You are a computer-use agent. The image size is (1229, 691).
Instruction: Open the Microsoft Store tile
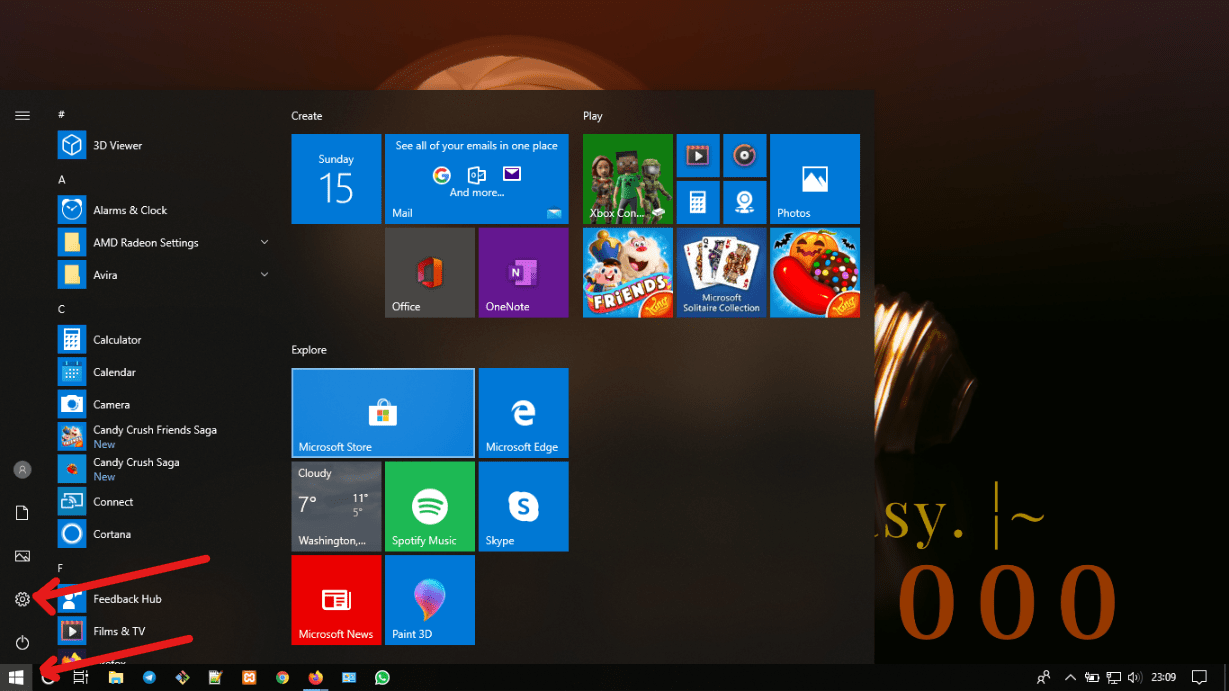pos(382,412)
